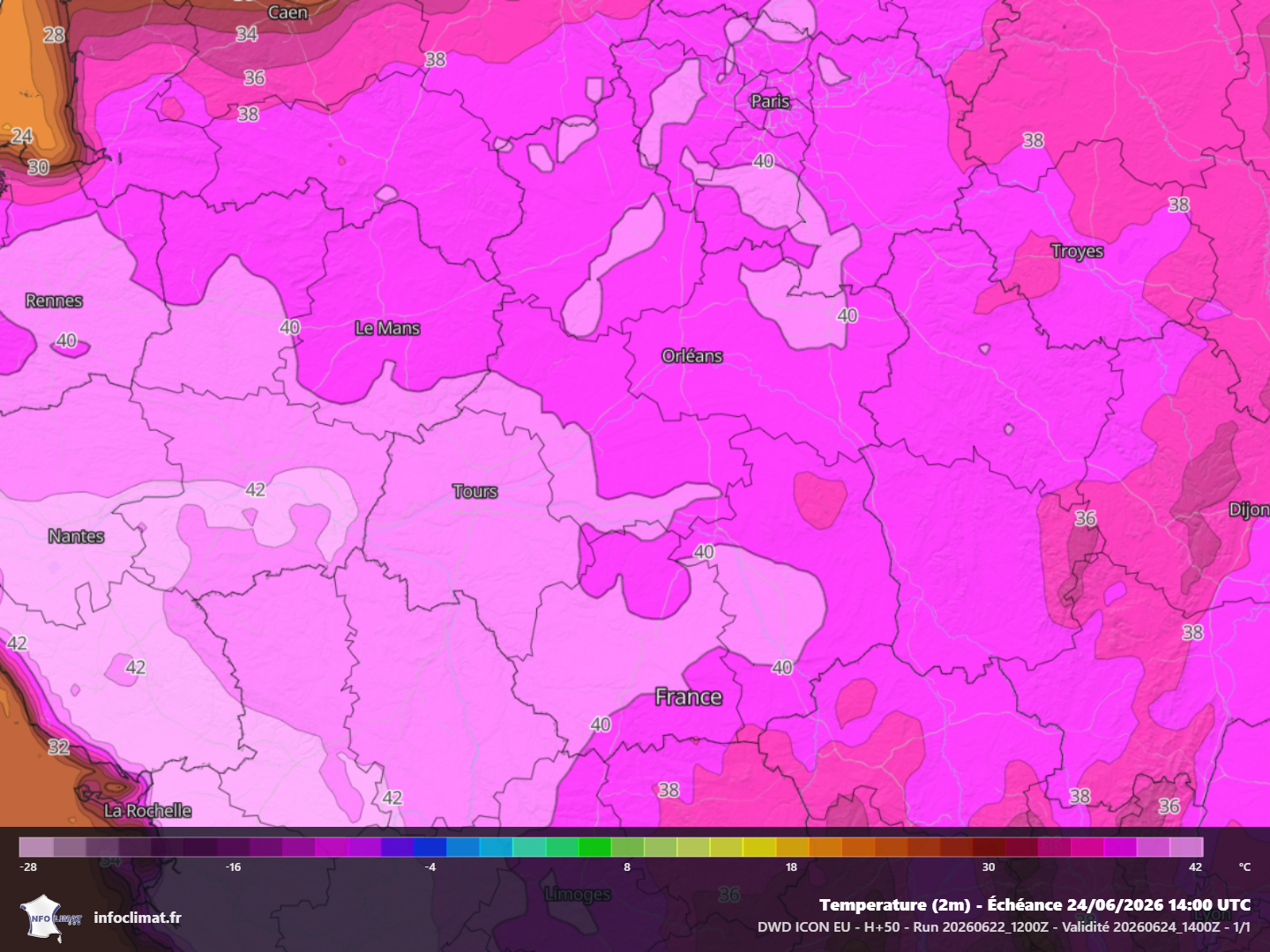Select the Paris city label

(770, 101)
